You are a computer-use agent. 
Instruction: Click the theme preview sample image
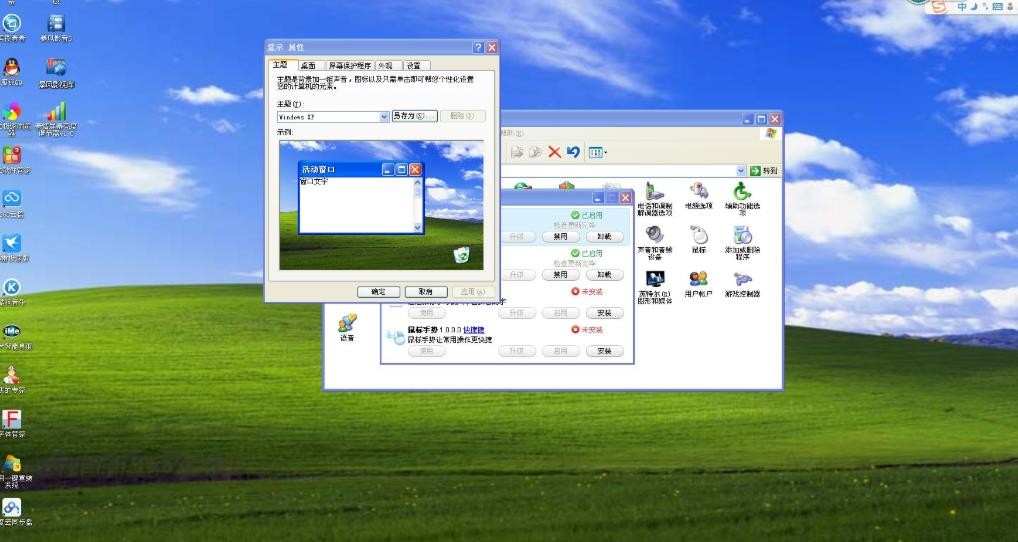[x=381, y=205]
